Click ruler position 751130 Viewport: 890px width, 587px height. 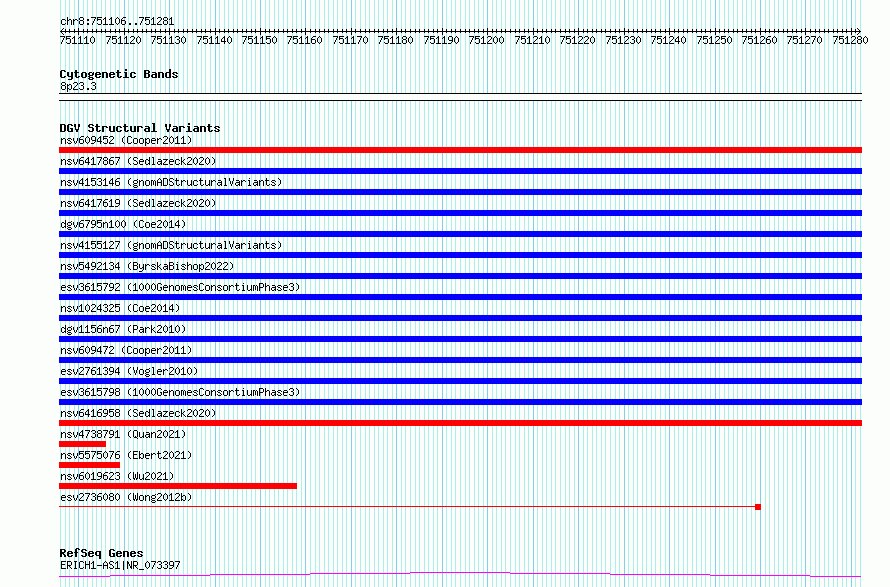tap(169, 40)
